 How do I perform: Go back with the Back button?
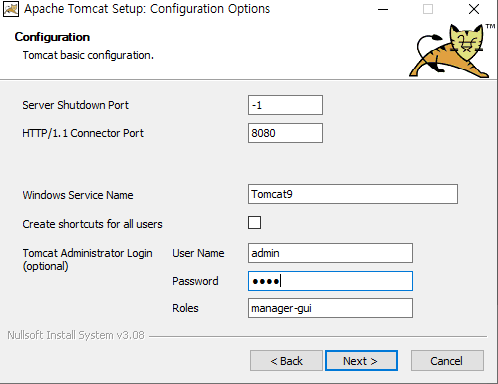286,361
